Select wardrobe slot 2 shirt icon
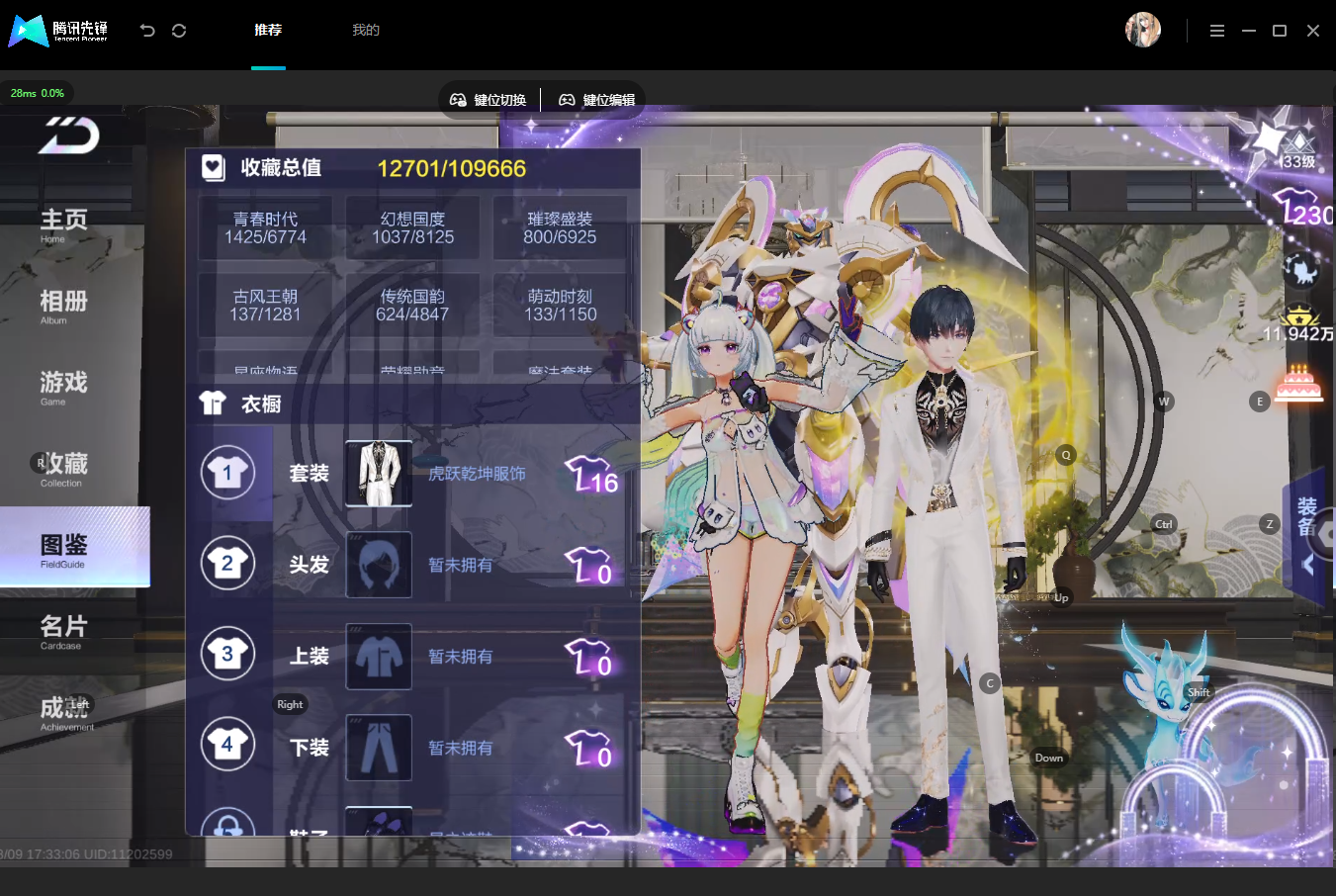This screenshot has height=896, width=1336. (x=227, y=564)
